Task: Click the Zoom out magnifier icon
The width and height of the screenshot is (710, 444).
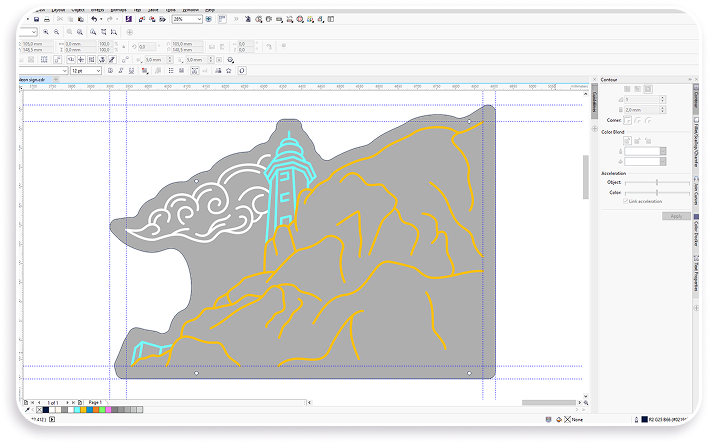Action: click(56, 32)
